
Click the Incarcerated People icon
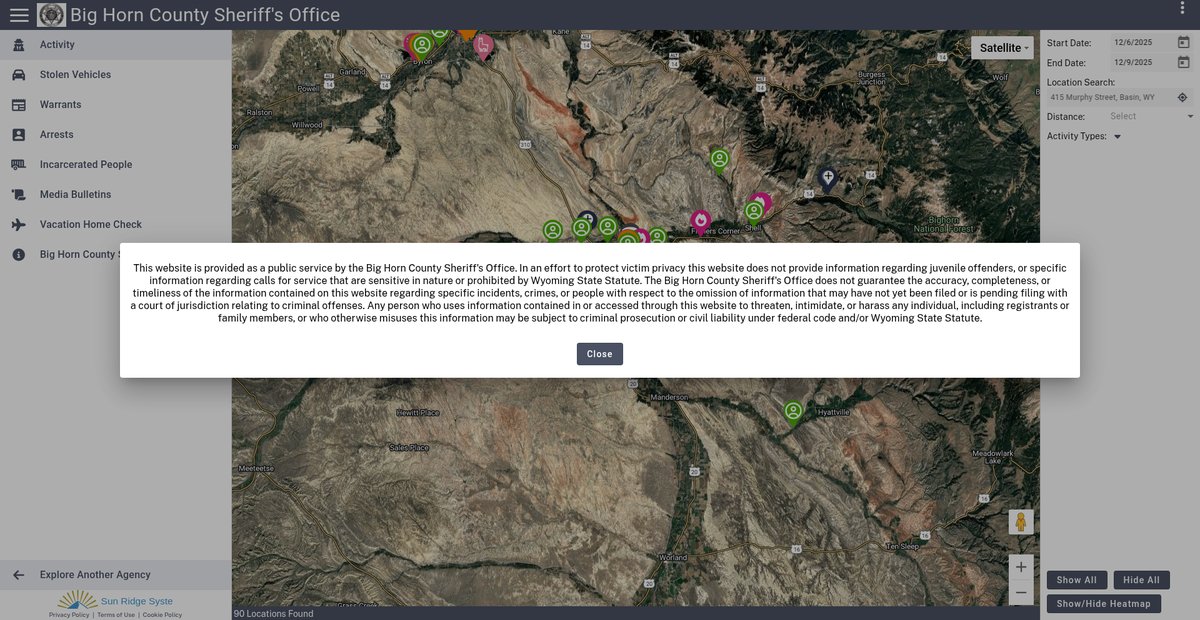tap(18, 165)
